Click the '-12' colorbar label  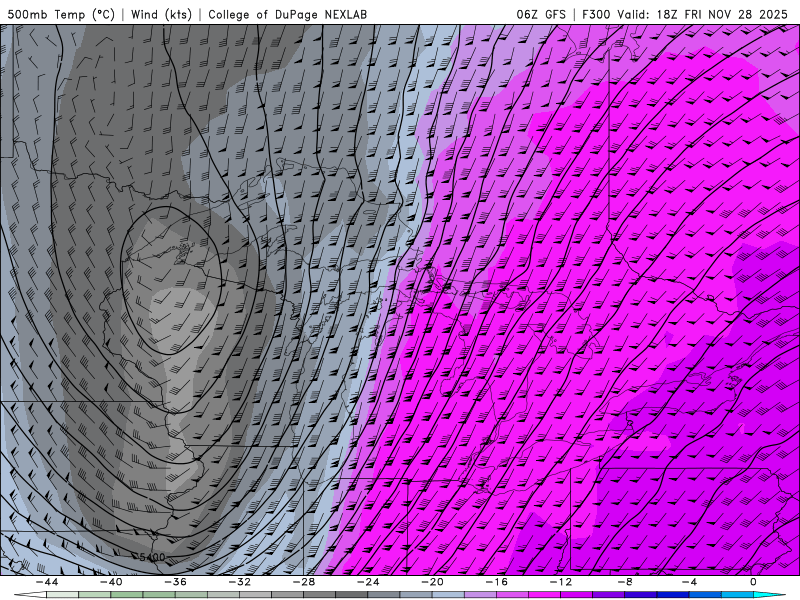[561, 582]
